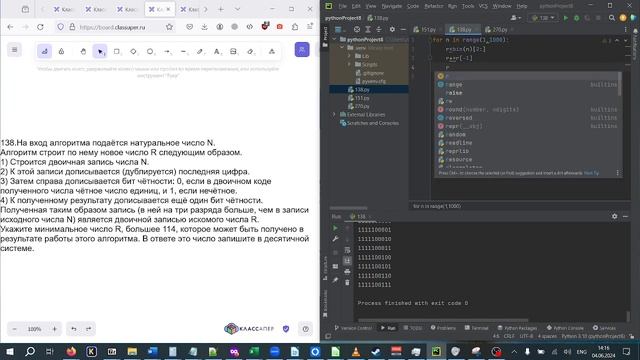Open the Python Console tool window

[x=565, y=328]
